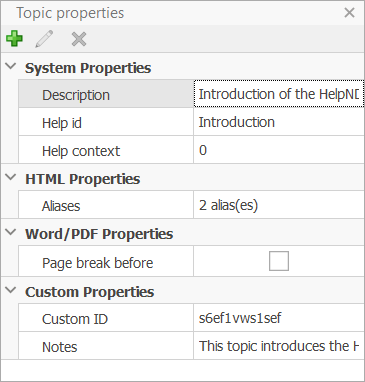Collapse the System Properties section

click(x=11, y=66)
